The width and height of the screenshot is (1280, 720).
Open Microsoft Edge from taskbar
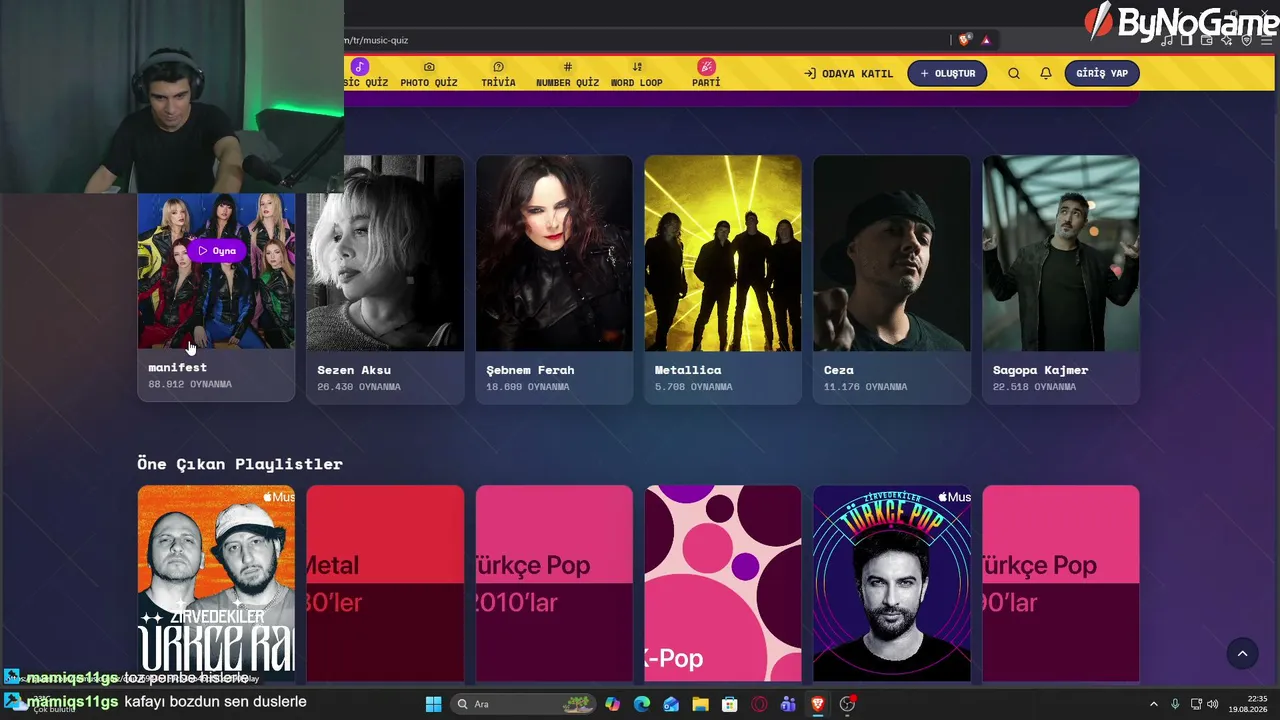click(642, 704)
